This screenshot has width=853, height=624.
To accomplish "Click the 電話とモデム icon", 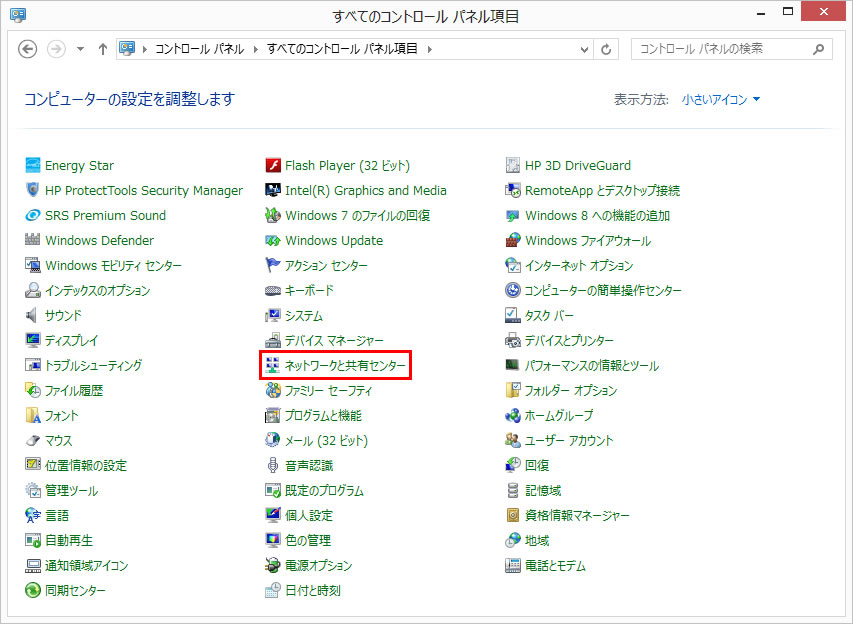I will tap(512, 565).
